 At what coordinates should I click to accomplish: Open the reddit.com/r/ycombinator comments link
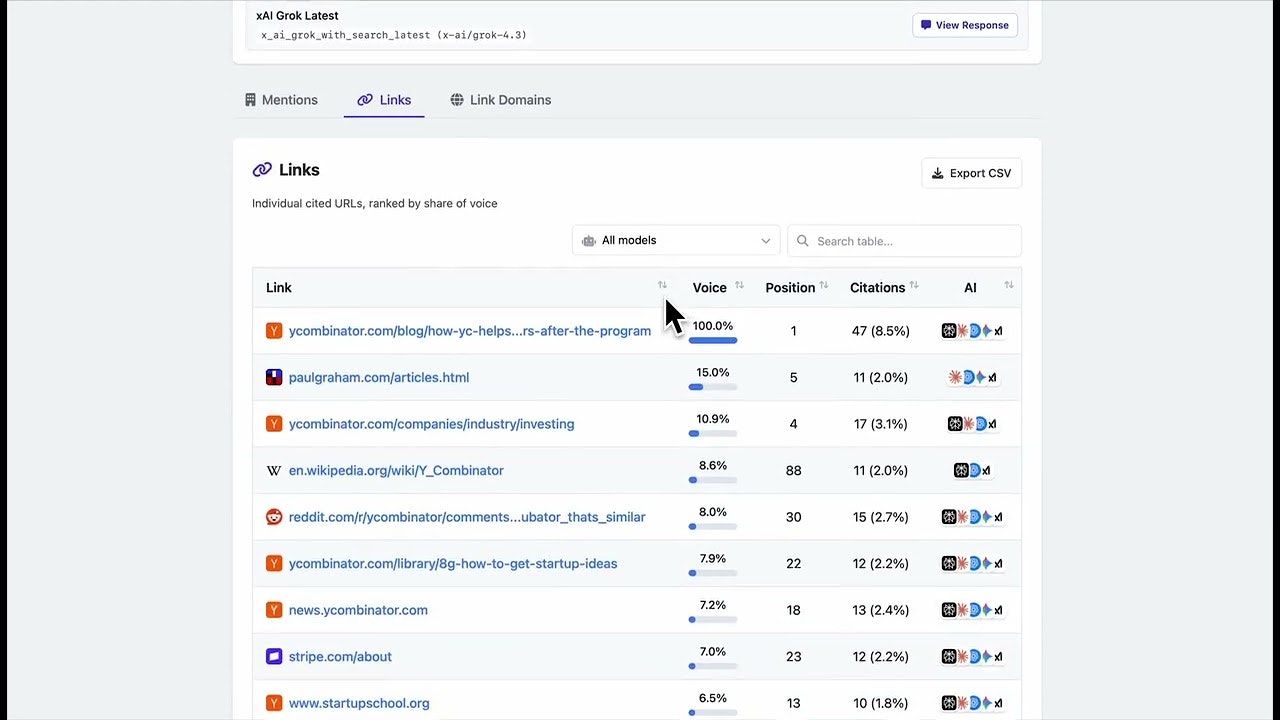point(467,517)
